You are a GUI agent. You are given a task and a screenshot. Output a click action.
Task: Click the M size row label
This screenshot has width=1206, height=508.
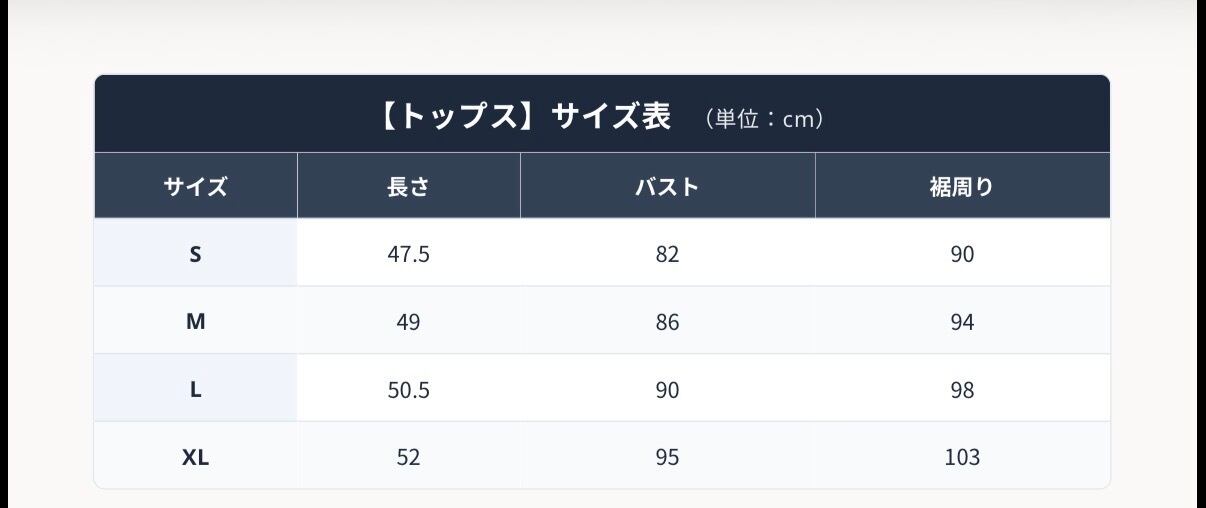click(196, 322)
